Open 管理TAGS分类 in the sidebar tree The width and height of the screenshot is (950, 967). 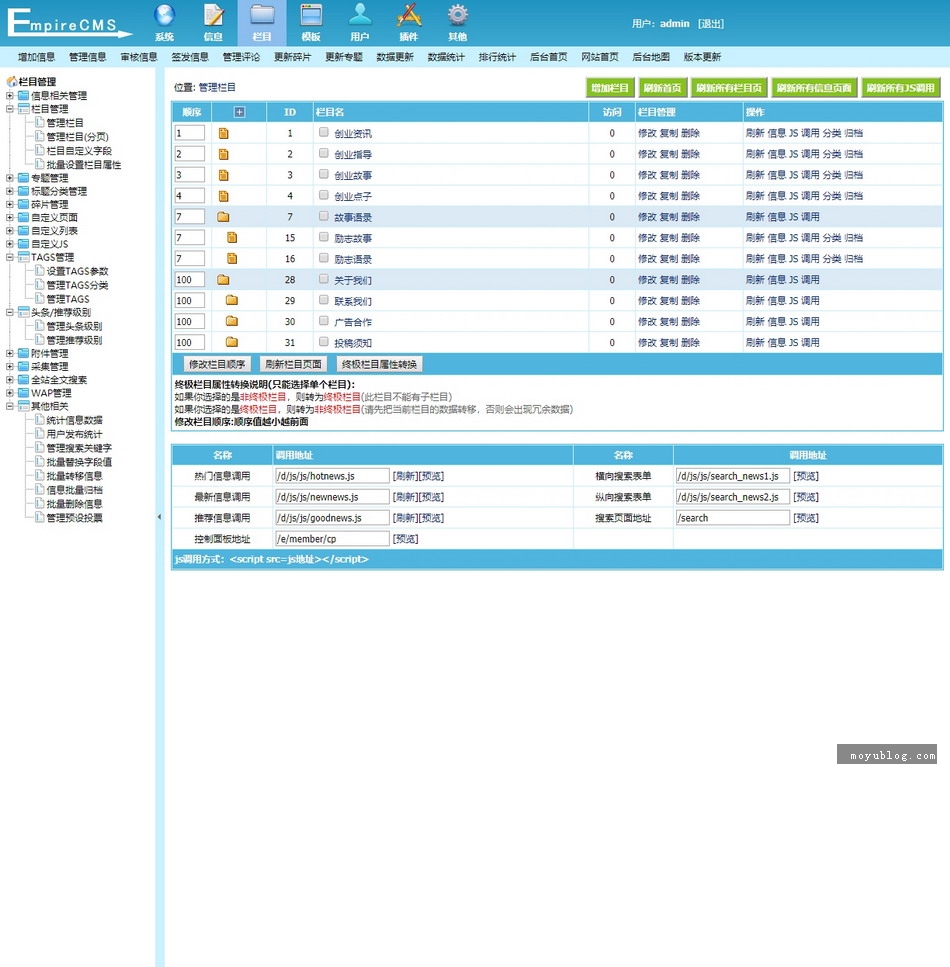pos(78,285)
